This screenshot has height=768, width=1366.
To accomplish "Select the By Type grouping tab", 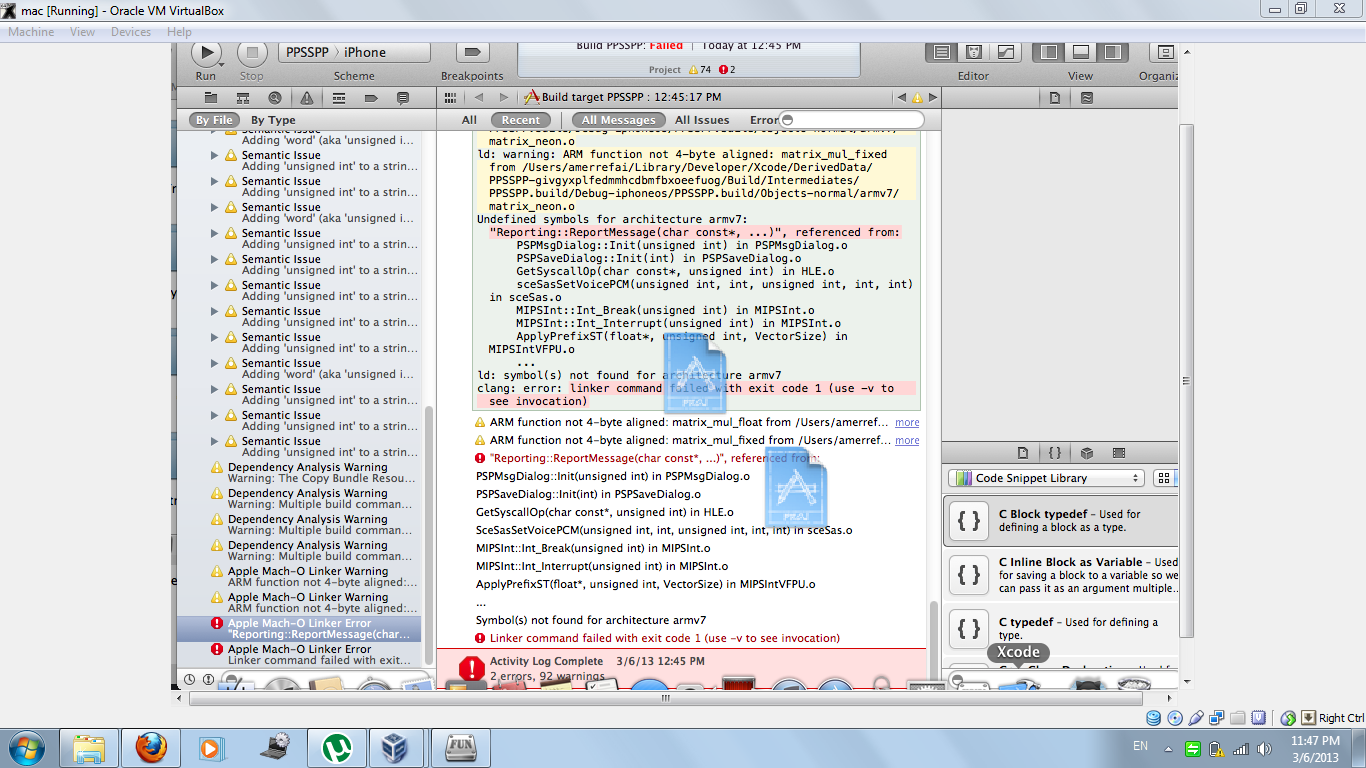I will tap(273, 120).
